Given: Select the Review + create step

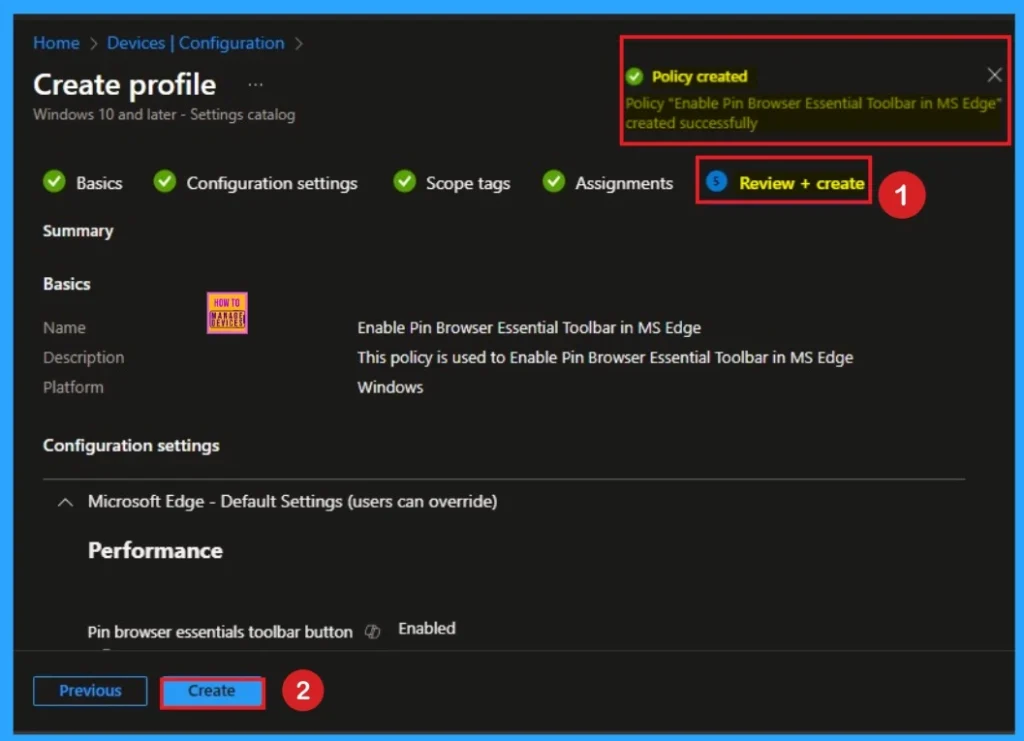Looking at the screenshot, I should pos(801,183).
